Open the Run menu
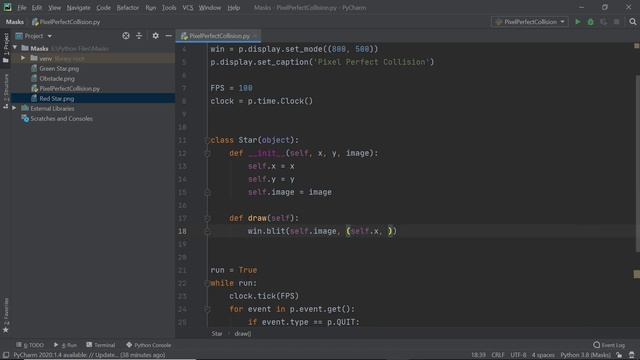 (151, 7)
